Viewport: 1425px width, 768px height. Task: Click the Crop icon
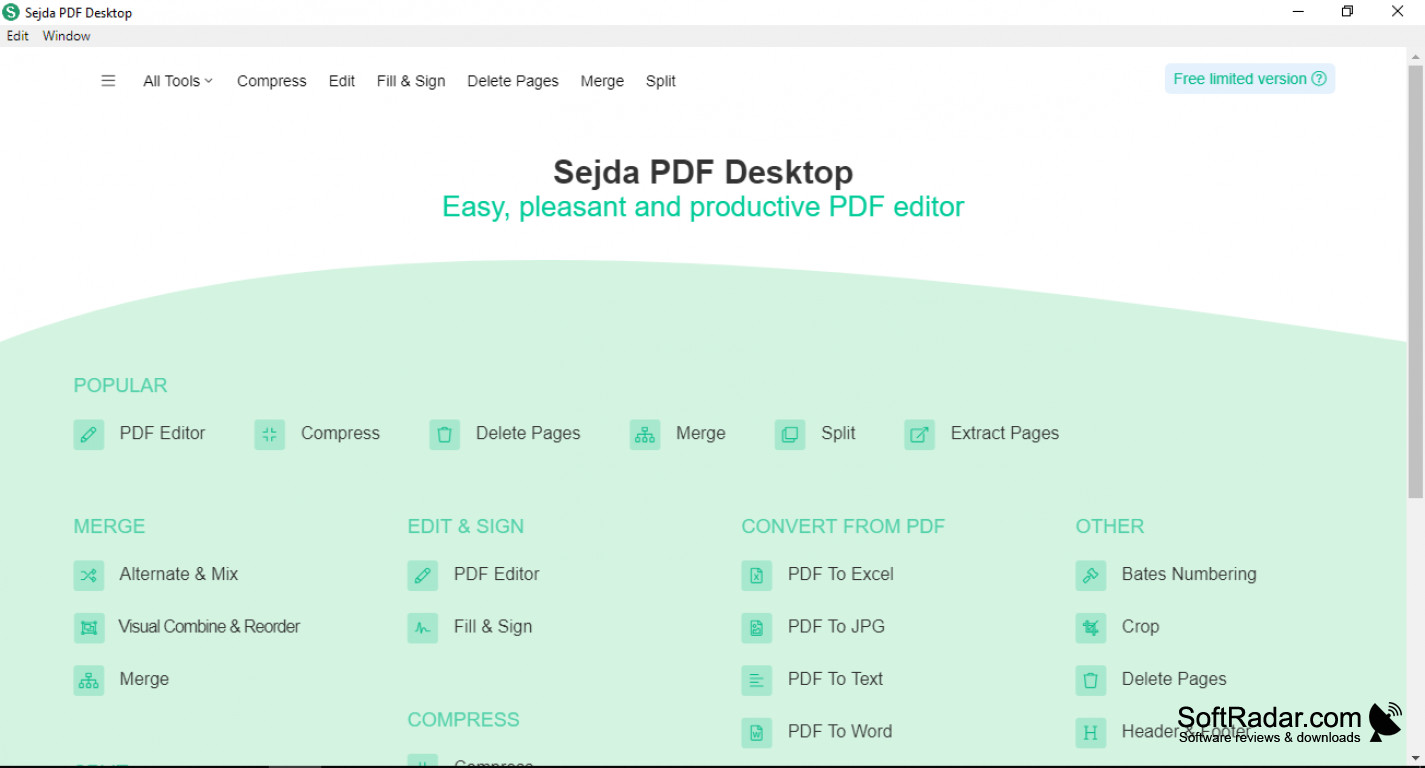click(1091, 628)
